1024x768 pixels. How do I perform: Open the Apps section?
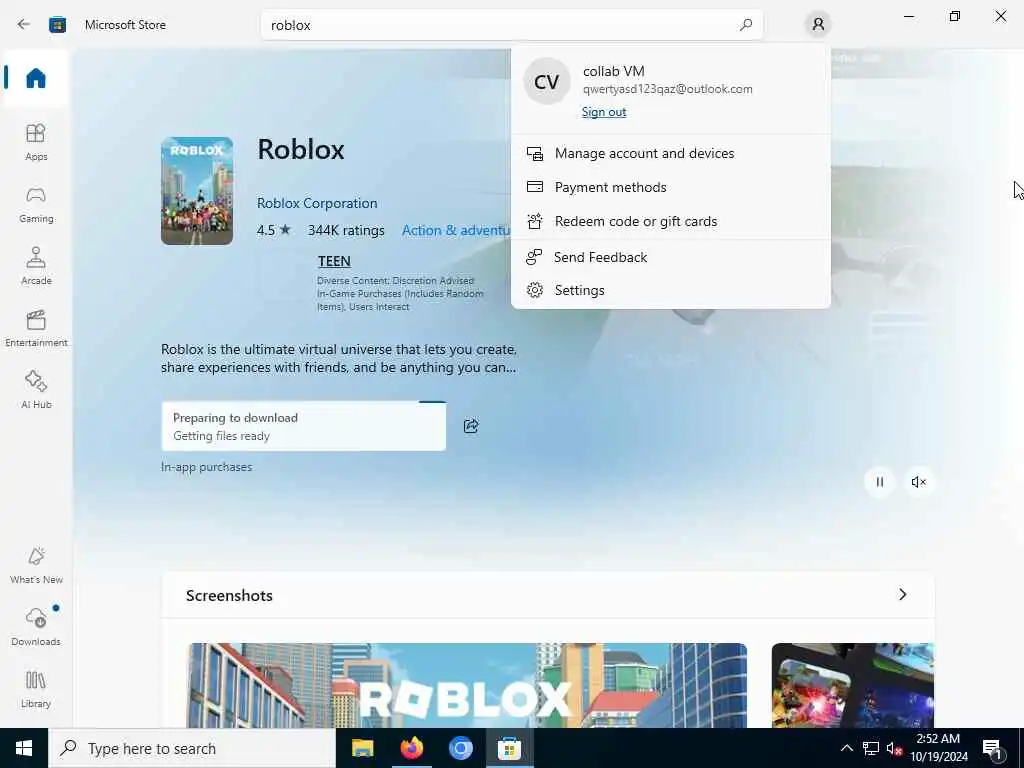[36, 142]
